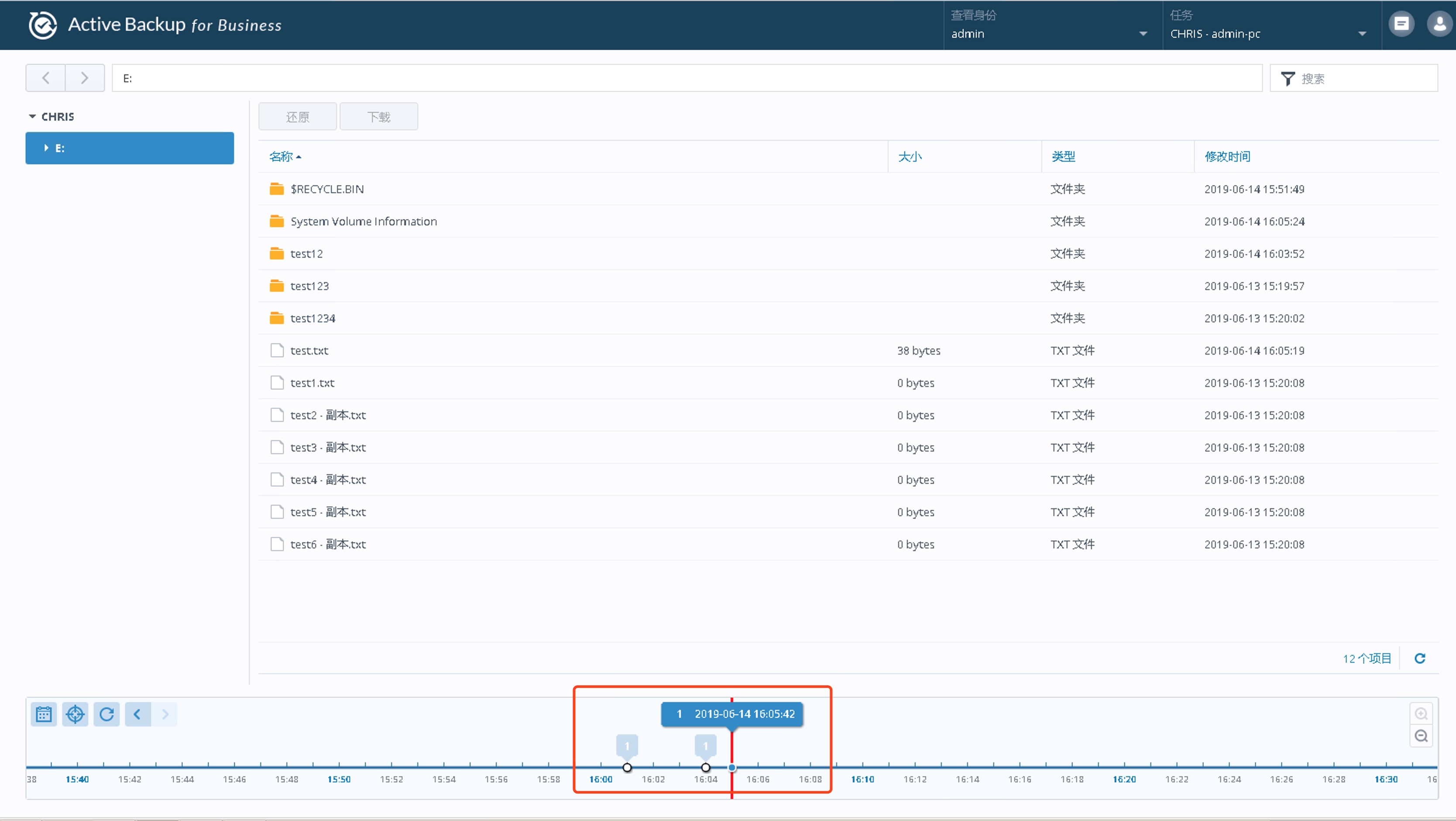Select the test3 - 副本.txt row name
The image size is (1456, 821).
point(328,447)
